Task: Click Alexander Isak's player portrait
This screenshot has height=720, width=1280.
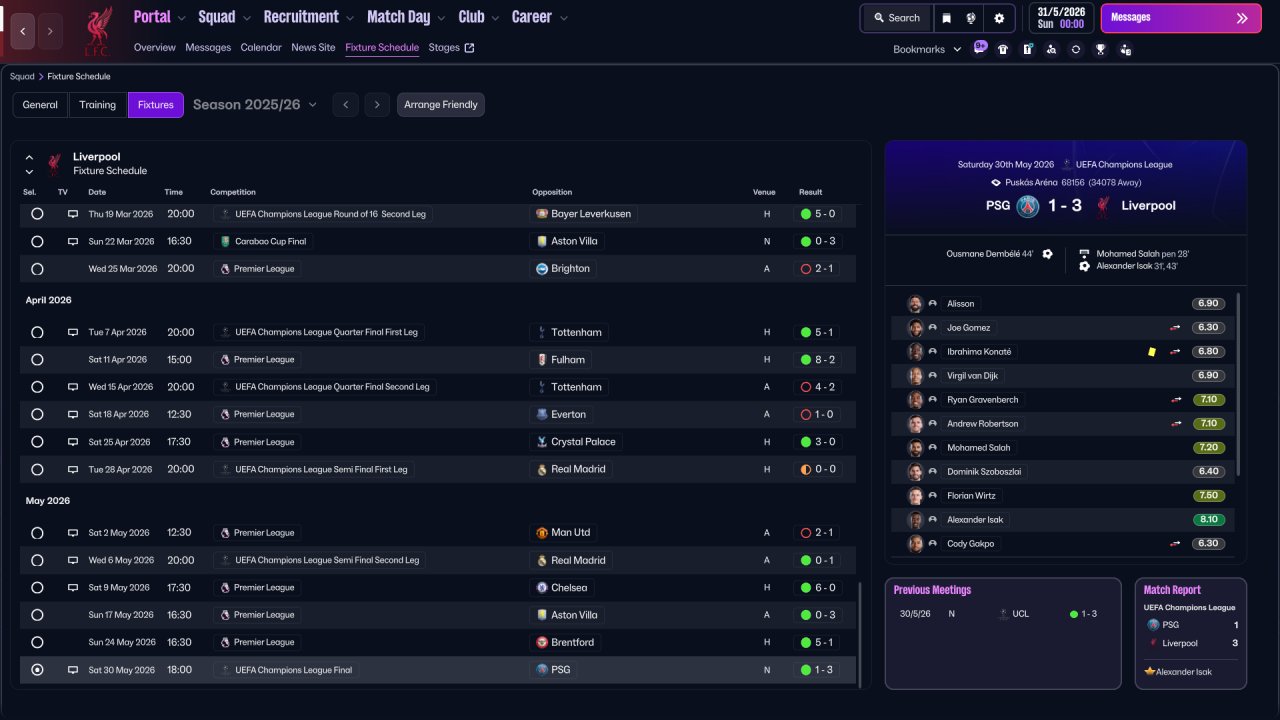Action: tap(915, 520)
